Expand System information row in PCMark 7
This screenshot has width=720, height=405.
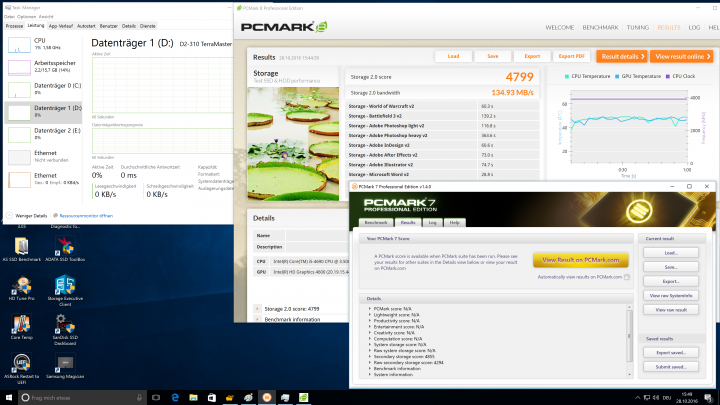[370, 375]
